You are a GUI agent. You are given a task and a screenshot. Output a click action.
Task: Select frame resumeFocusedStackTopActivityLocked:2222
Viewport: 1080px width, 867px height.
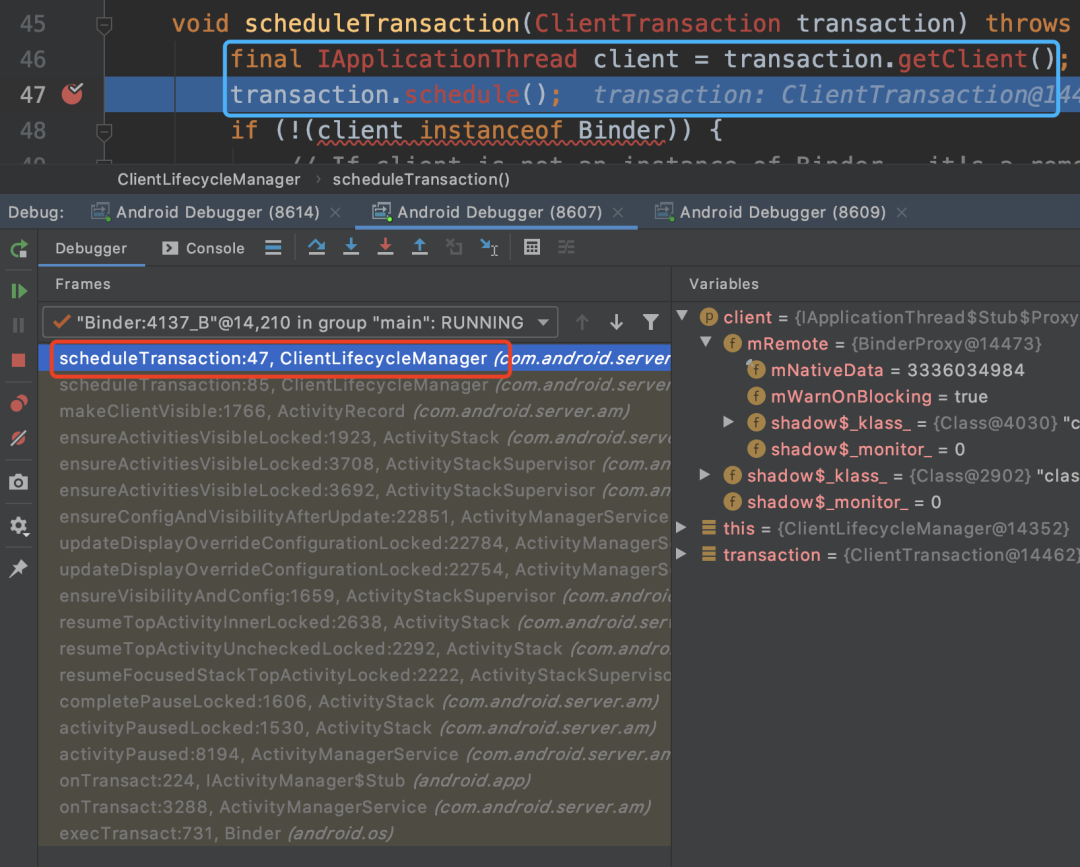(x=355, y=675)
